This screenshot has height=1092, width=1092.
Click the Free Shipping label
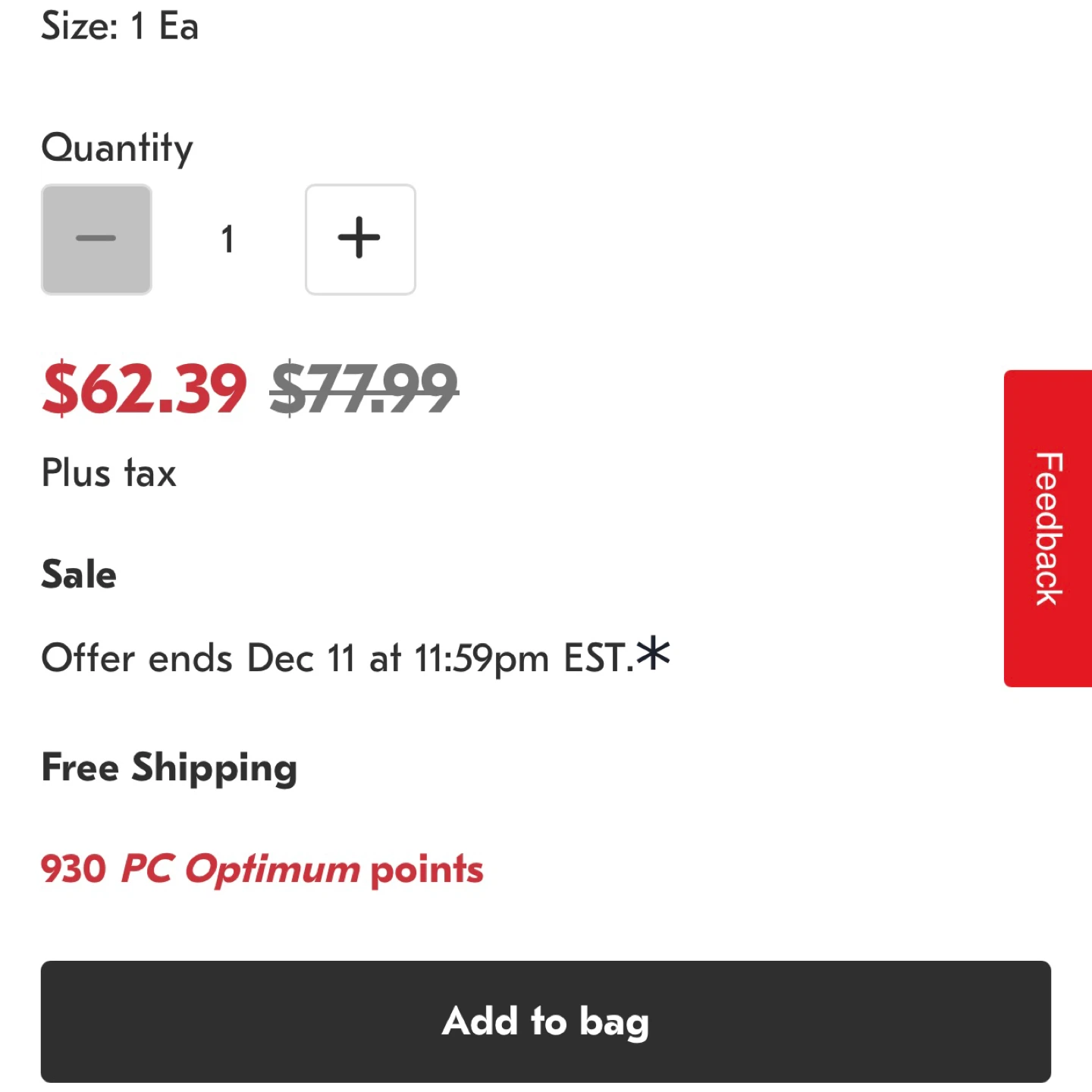(x=169, y=768)
